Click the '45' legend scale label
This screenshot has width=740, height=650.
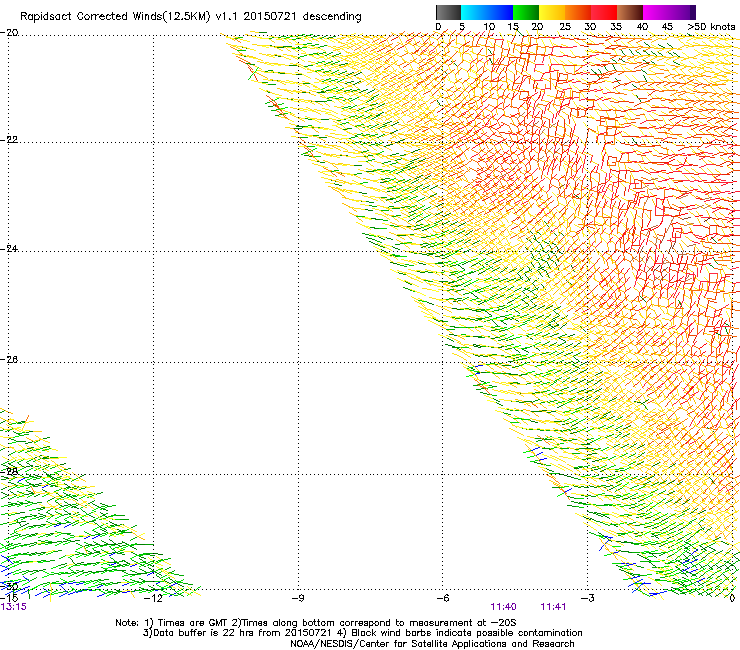tap(667, 27)
